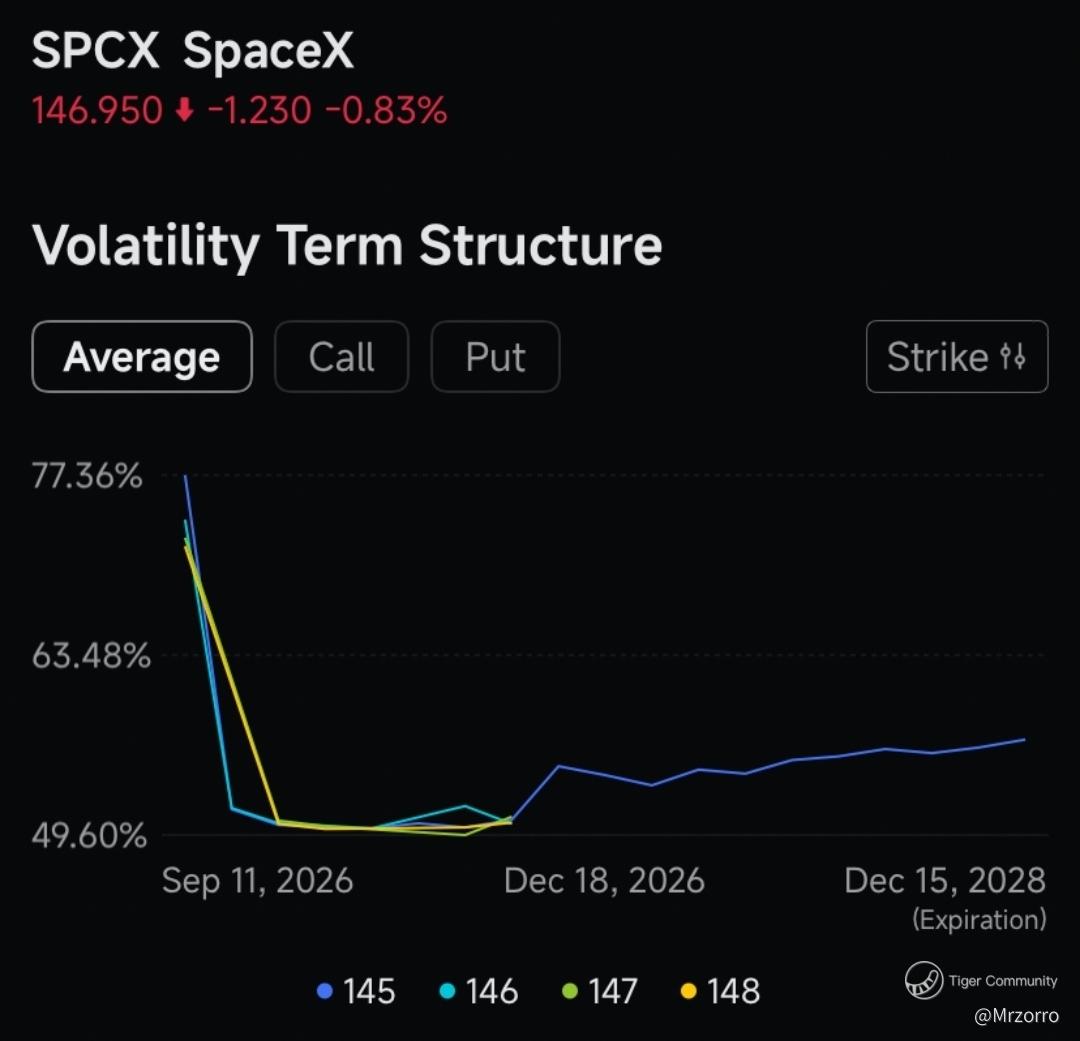Toggle the 145 strike legend dot
The image size is (1080, 1041).
(324, 991)
